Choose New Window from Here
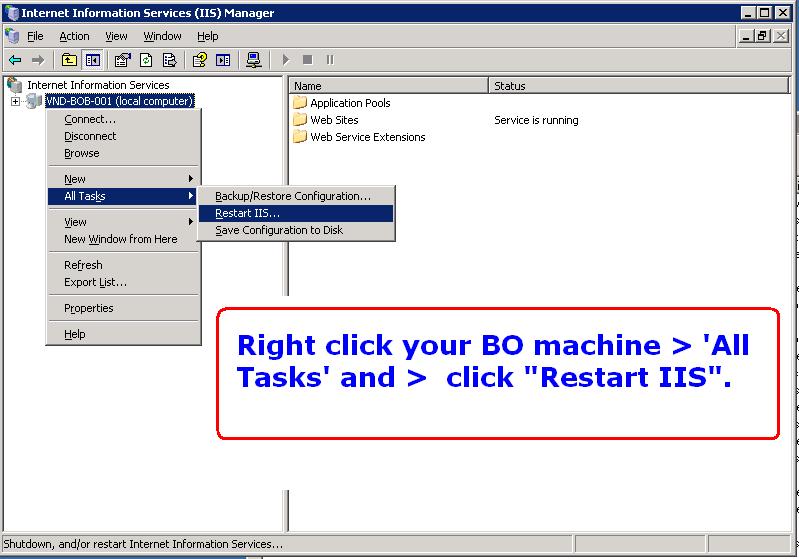The height and width of the screenshot is (559, 799). pos(123,239)
